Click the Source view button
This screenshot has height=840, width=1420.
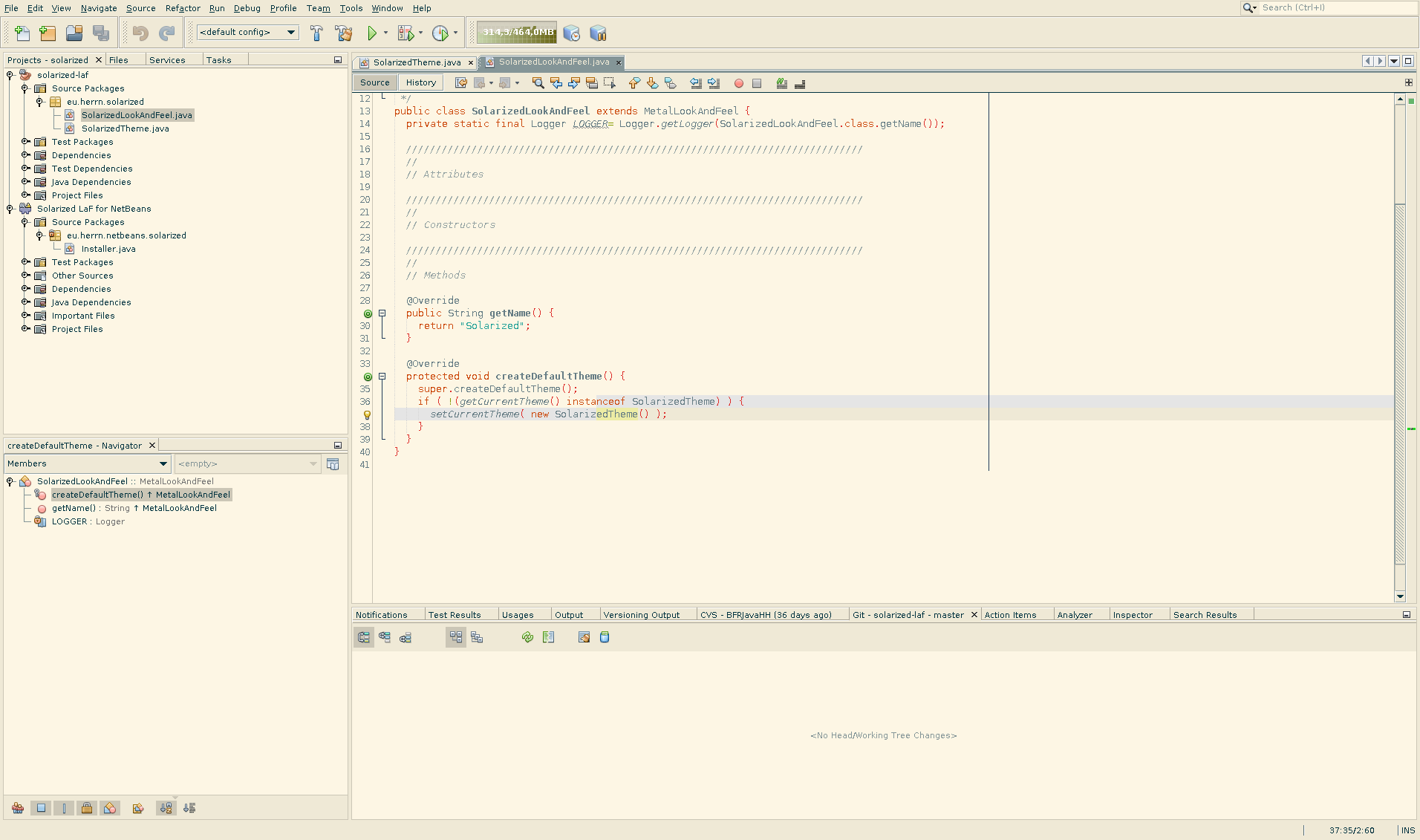[x=374, y=82]
